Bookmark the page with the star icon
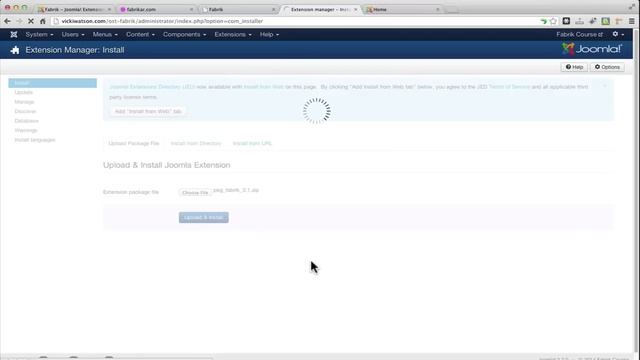Image resolution: width=640 pixels, height=360 pixels. click(553, 21)
